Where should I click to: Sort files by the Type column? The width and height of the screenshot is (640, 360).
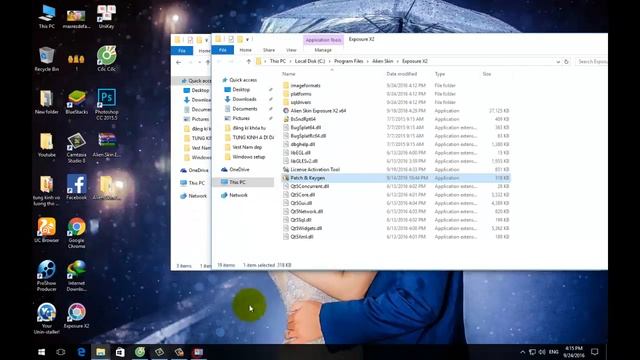click(440, 74)
